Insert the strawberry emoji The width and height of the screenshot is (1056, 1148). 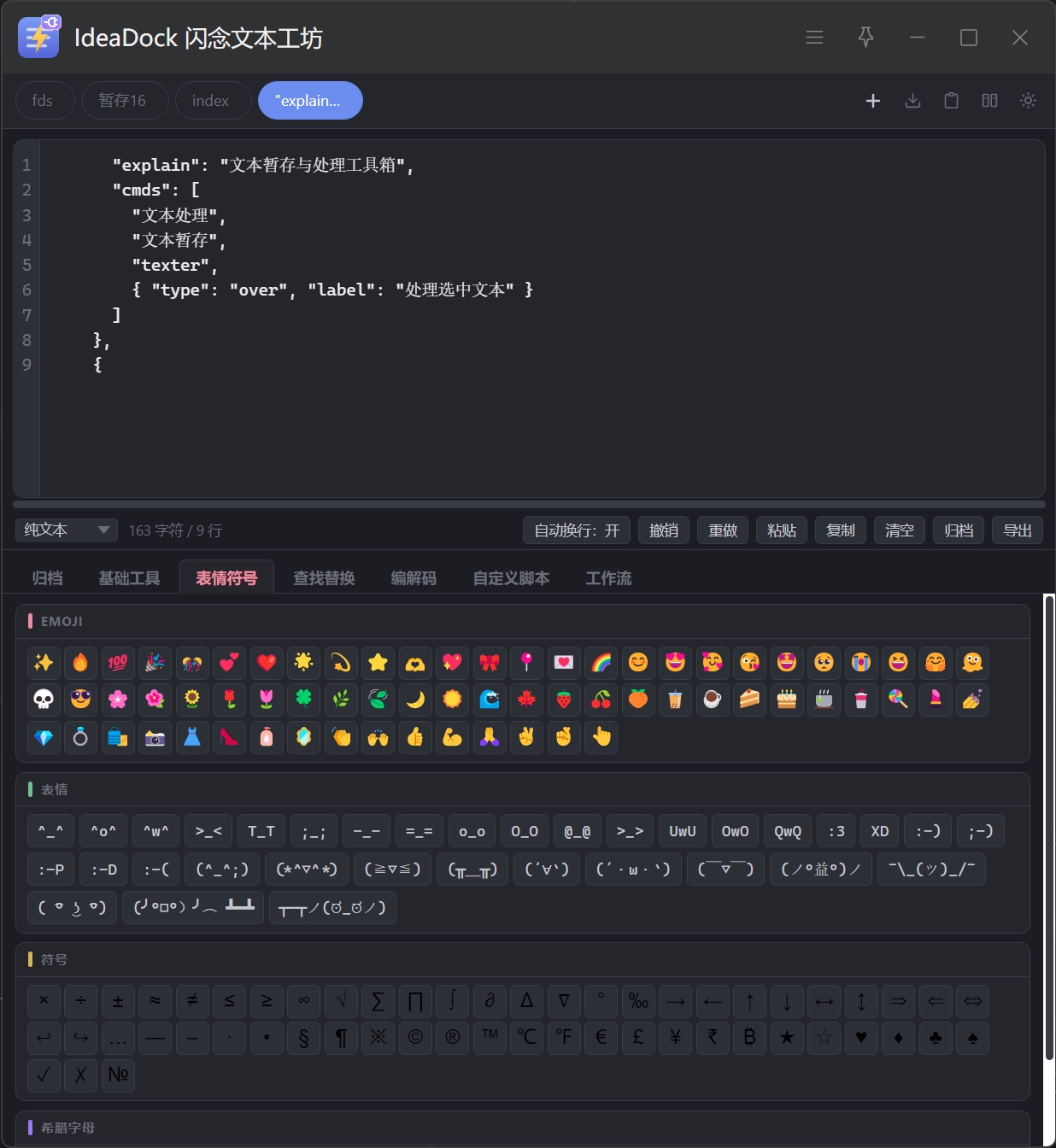[x=564, y=700]
